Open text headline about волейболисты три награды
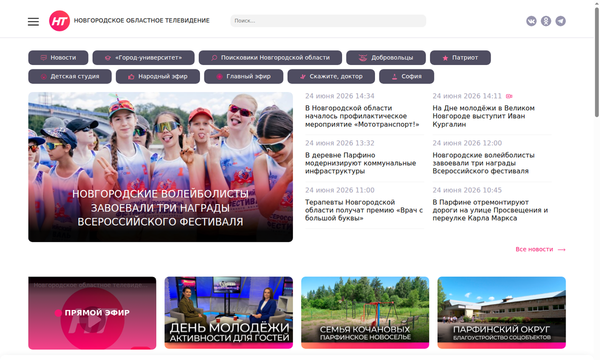600x360 pixels. pos(484,163)
